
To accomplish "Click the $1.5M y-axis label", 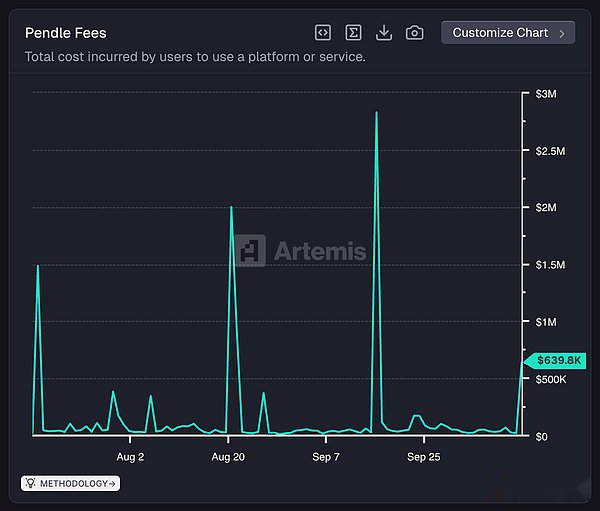I will pyautogui.click(x=550, y=265).
